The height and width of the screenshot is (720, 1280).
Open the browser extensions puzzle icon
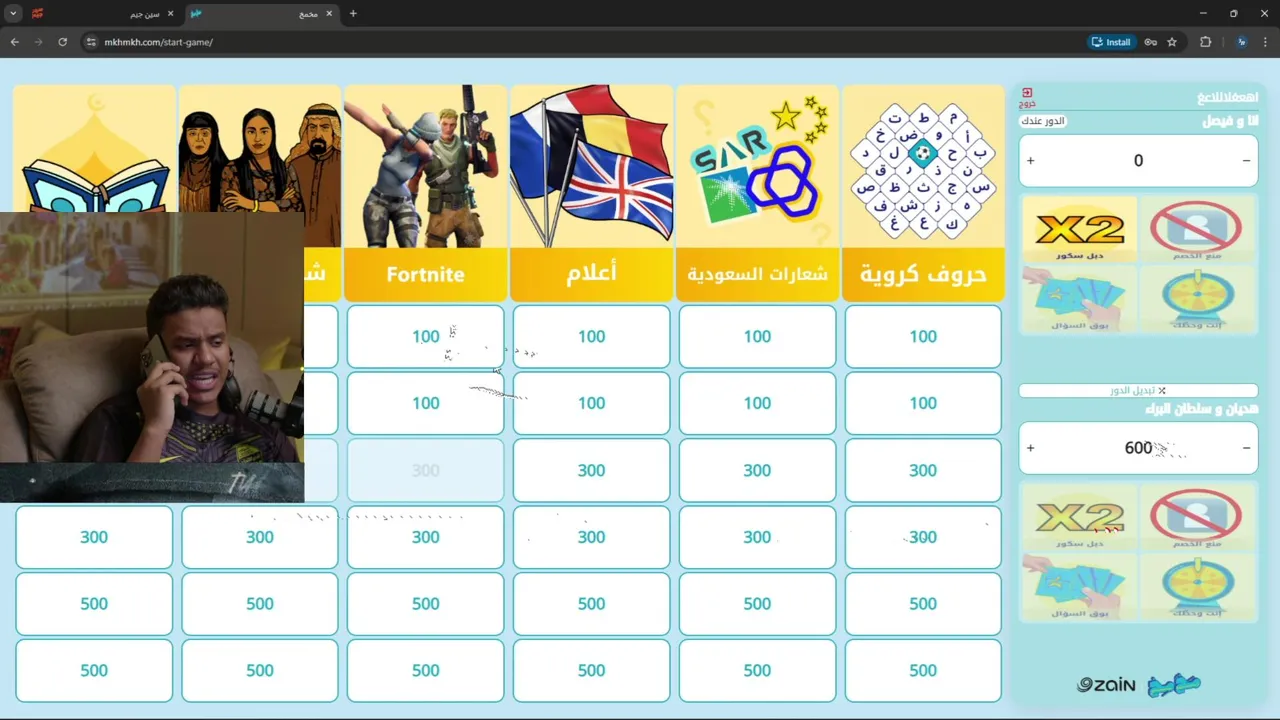pos(1205,42)
